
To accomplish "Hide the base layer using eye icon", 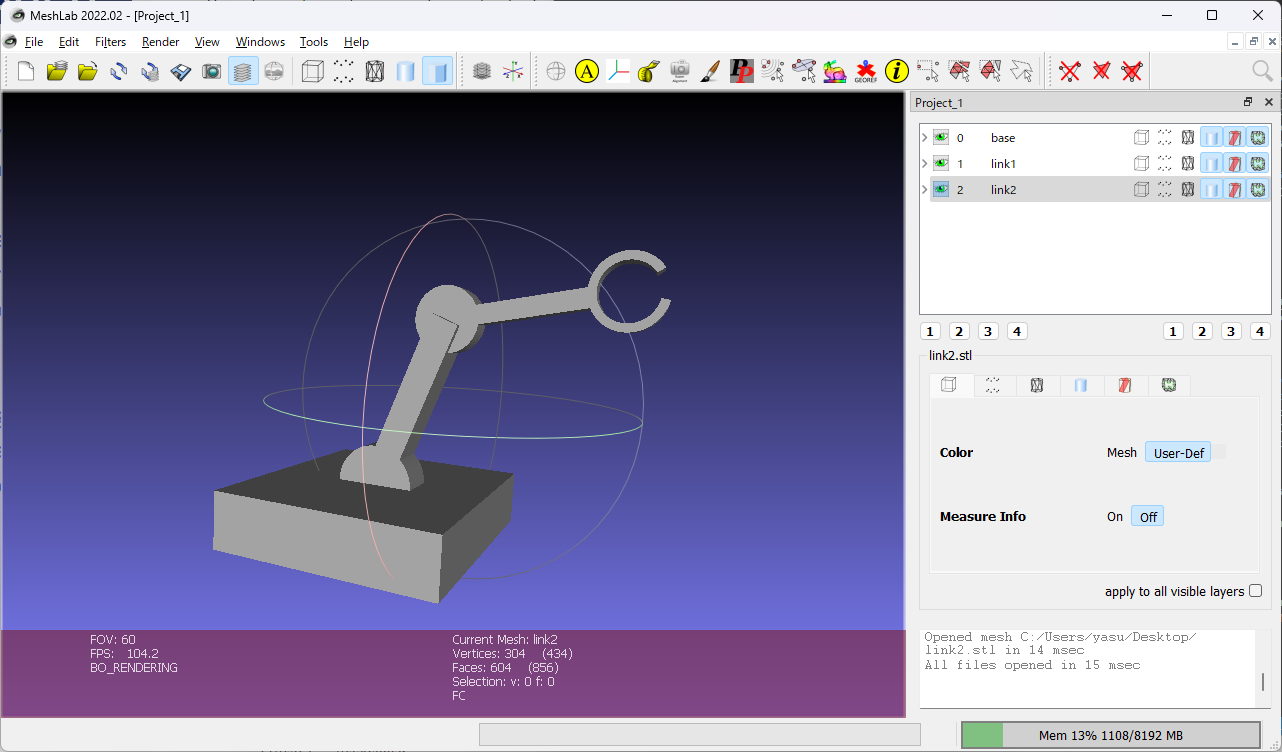I will pos(940,138).
